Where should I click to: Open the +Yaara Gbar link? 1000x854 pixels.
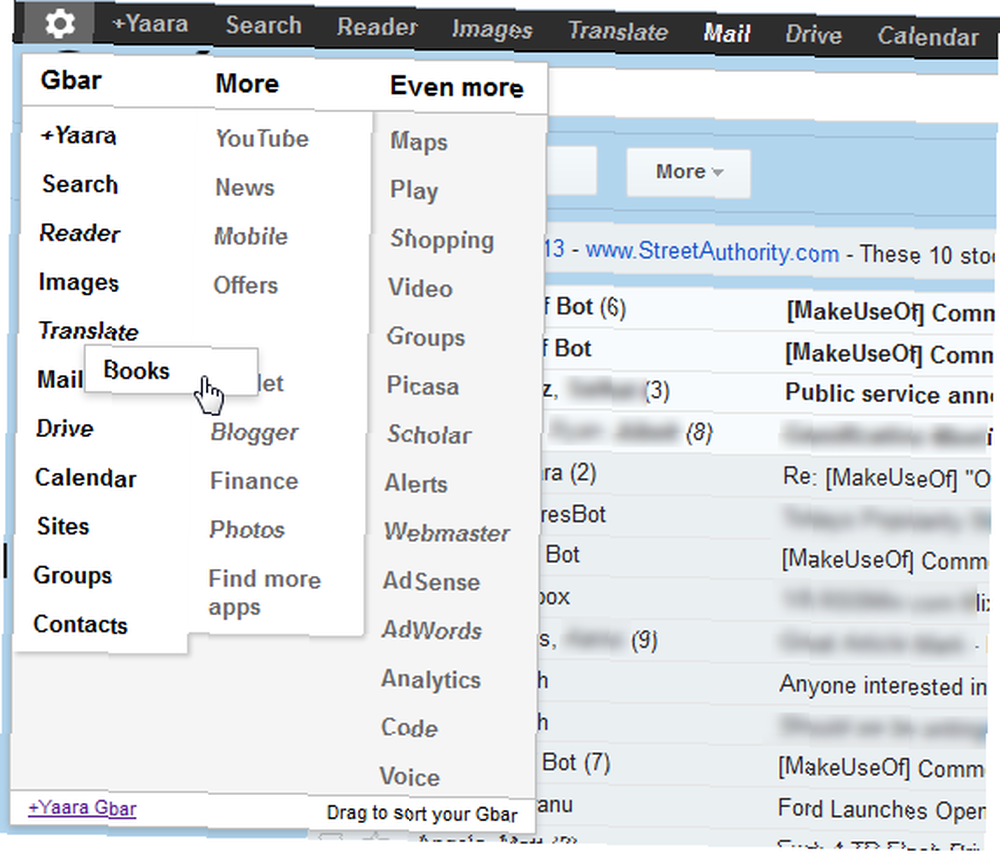pos(82,808)
